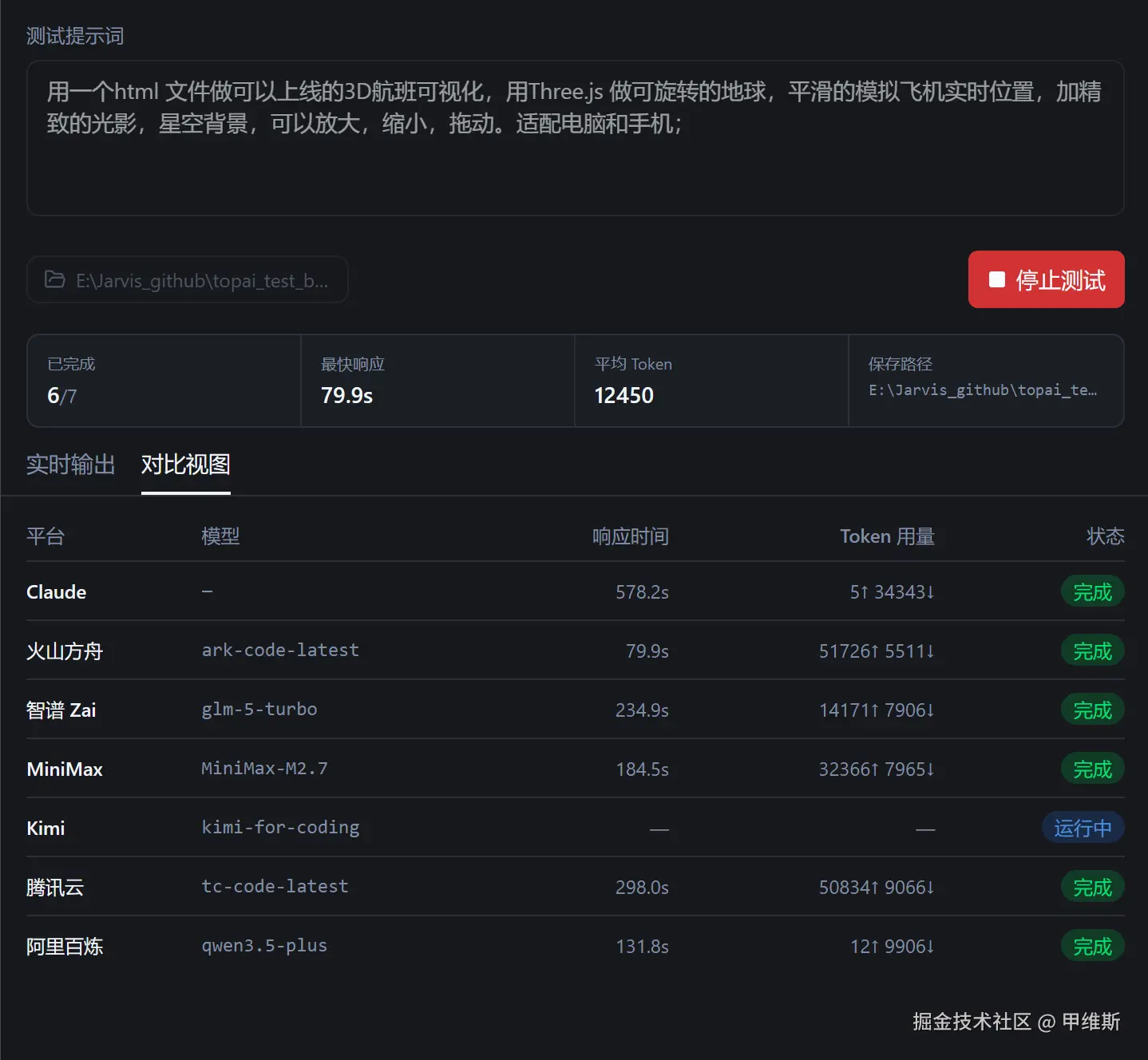
Task: Click the 已完成 6/7 stat card
Action: [x=164, y=381]
